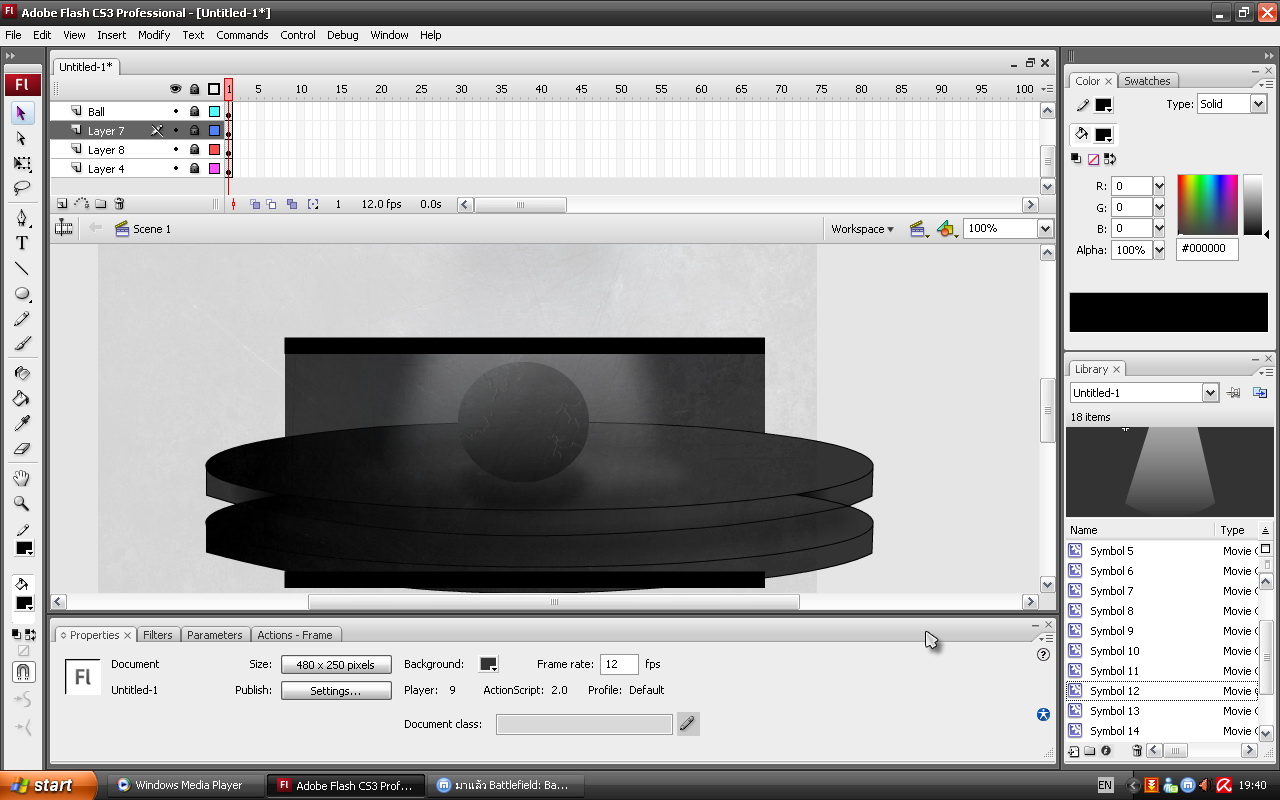The image size is (1280, 800).
Task: Pick the Hand tool
Action: pos(22,479)
